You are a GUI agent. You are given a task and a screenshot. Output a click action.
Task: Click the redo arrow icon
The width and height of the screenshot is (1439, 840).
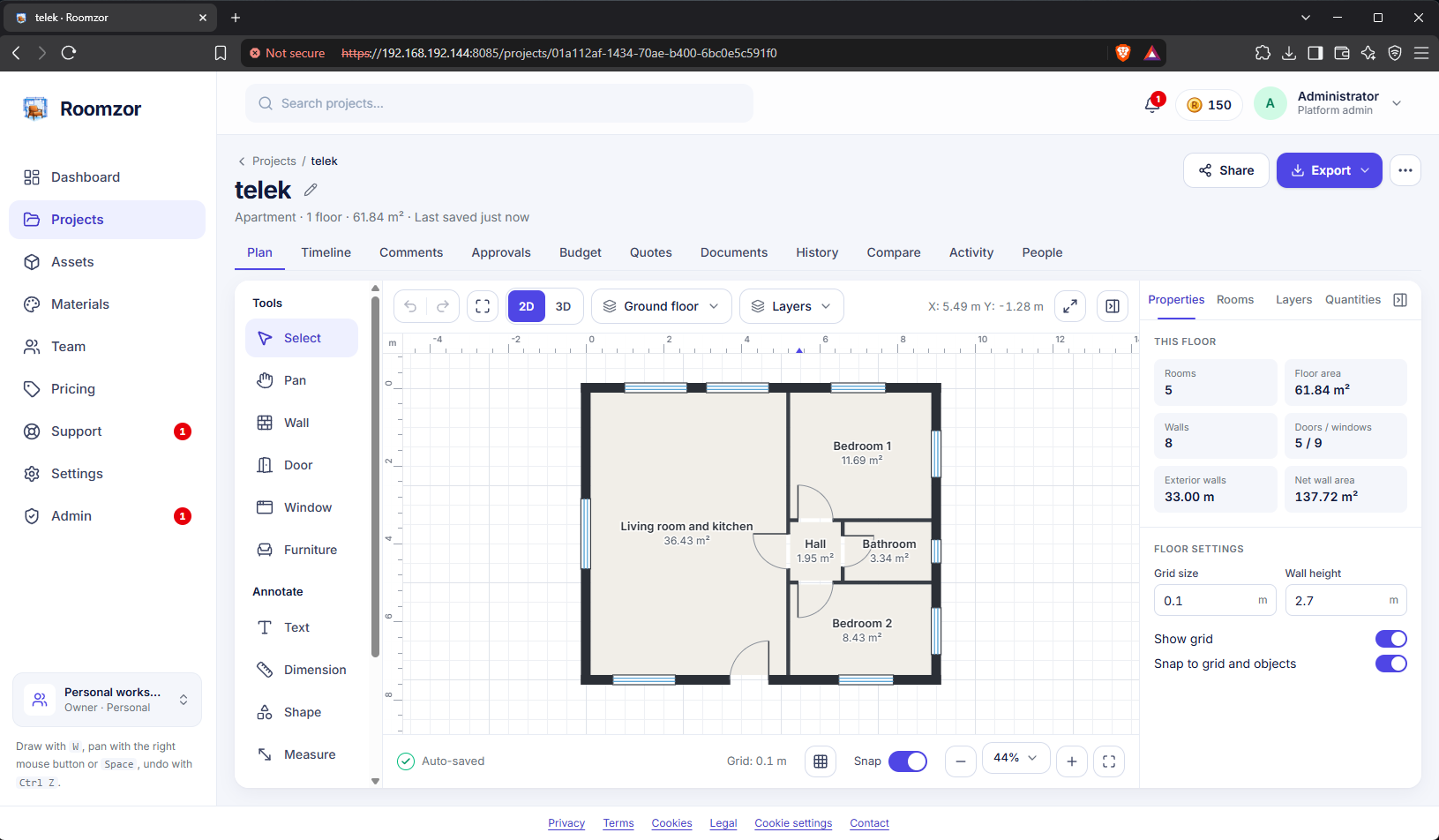tap(443, 306)
